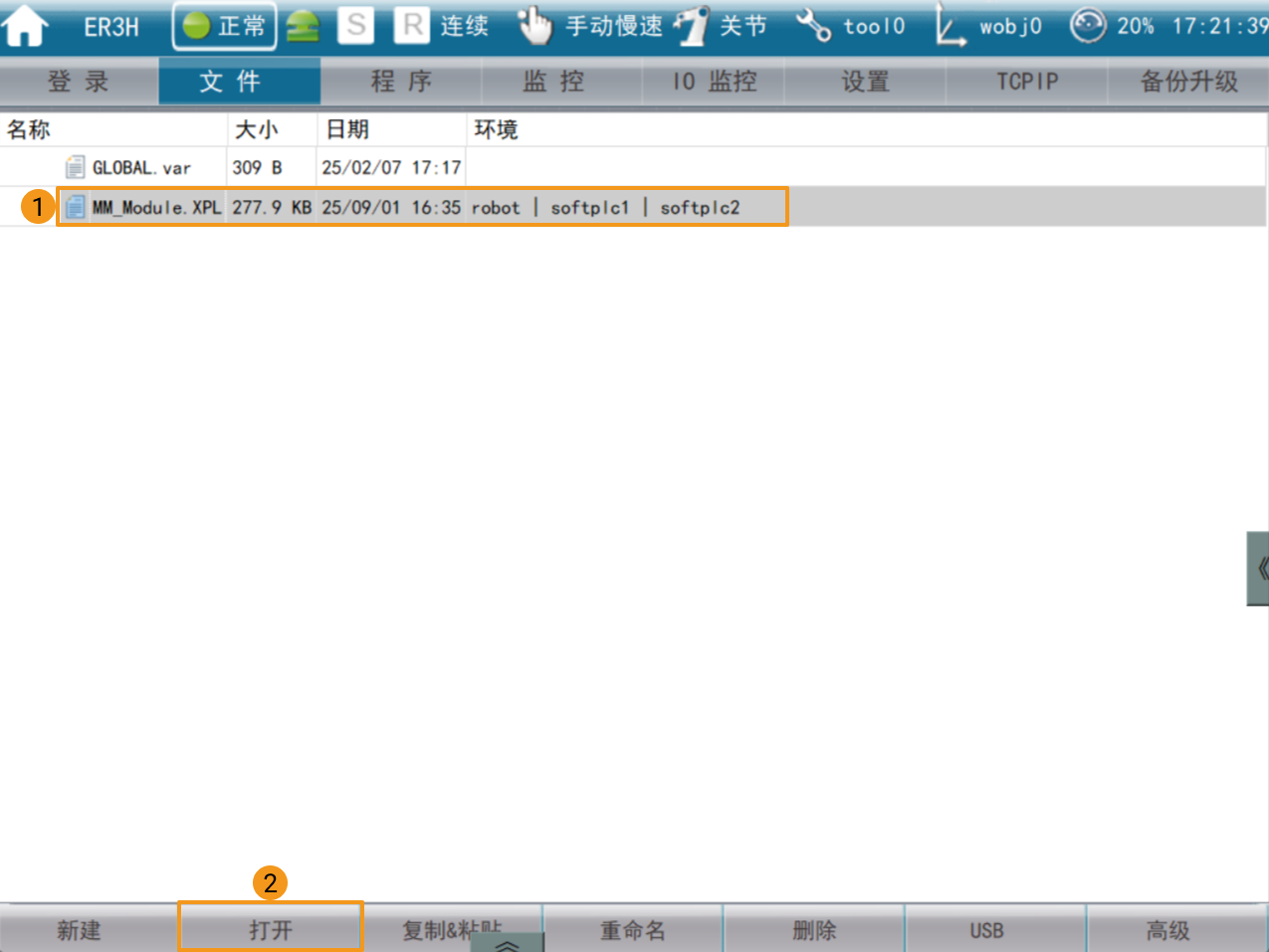This screenshot has width=1269, height=952.
Task: Switch to the TCPIP tab
Action: coord(1027,82)
